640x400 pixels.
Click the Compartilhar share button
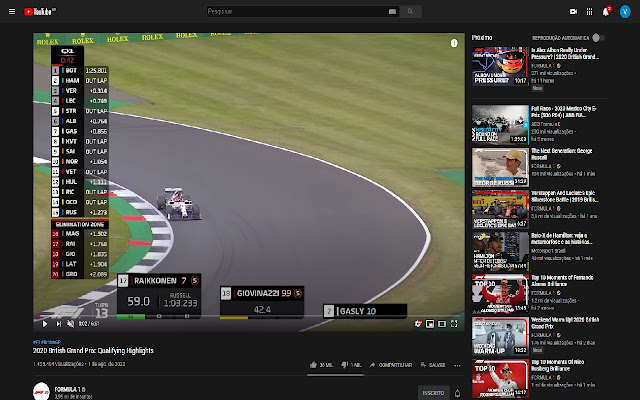point(391,365)
